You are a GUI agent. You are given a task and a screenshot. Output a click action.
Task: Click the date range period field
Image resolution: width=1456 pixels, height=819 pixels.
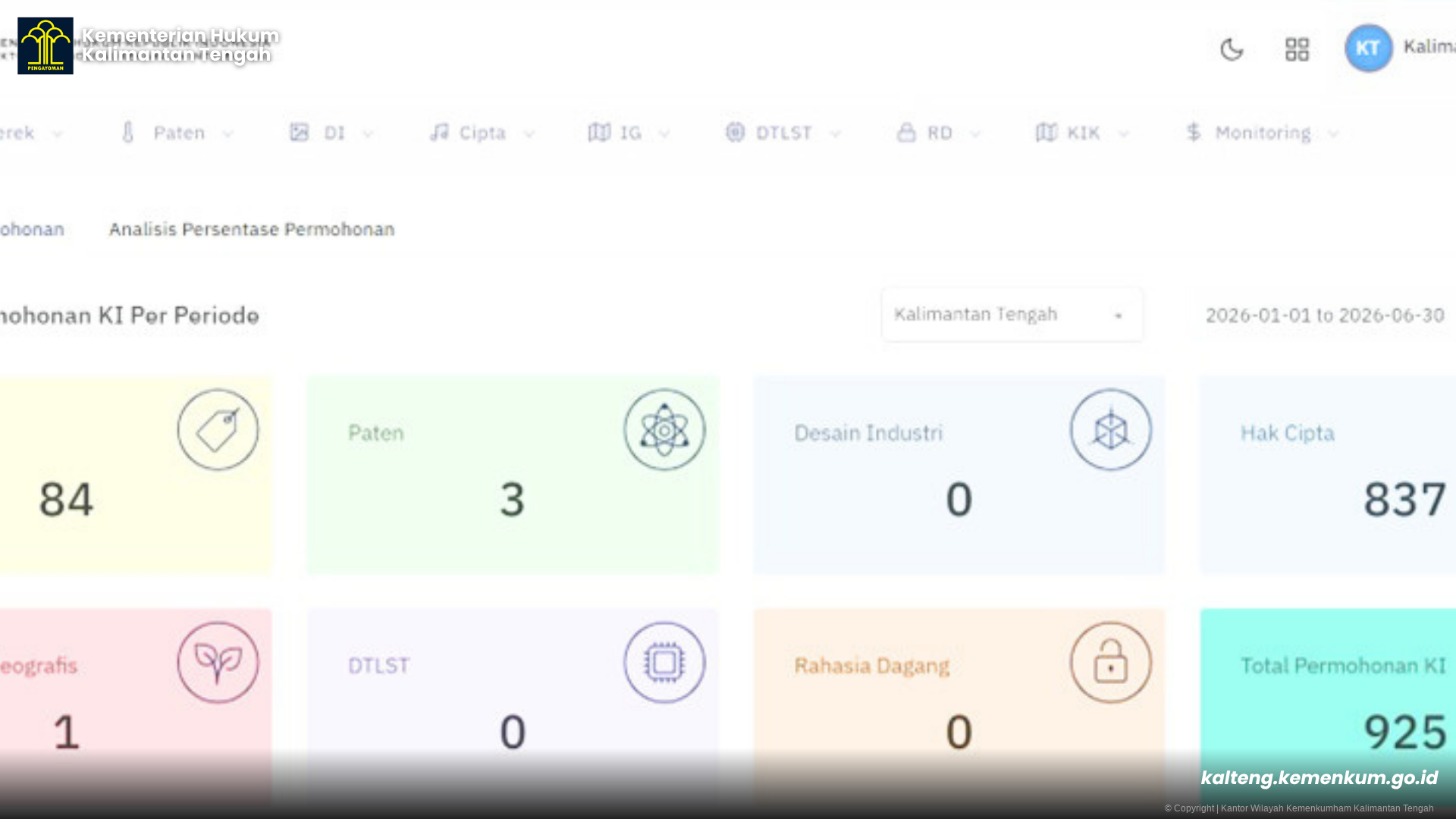coord(1323,315)
